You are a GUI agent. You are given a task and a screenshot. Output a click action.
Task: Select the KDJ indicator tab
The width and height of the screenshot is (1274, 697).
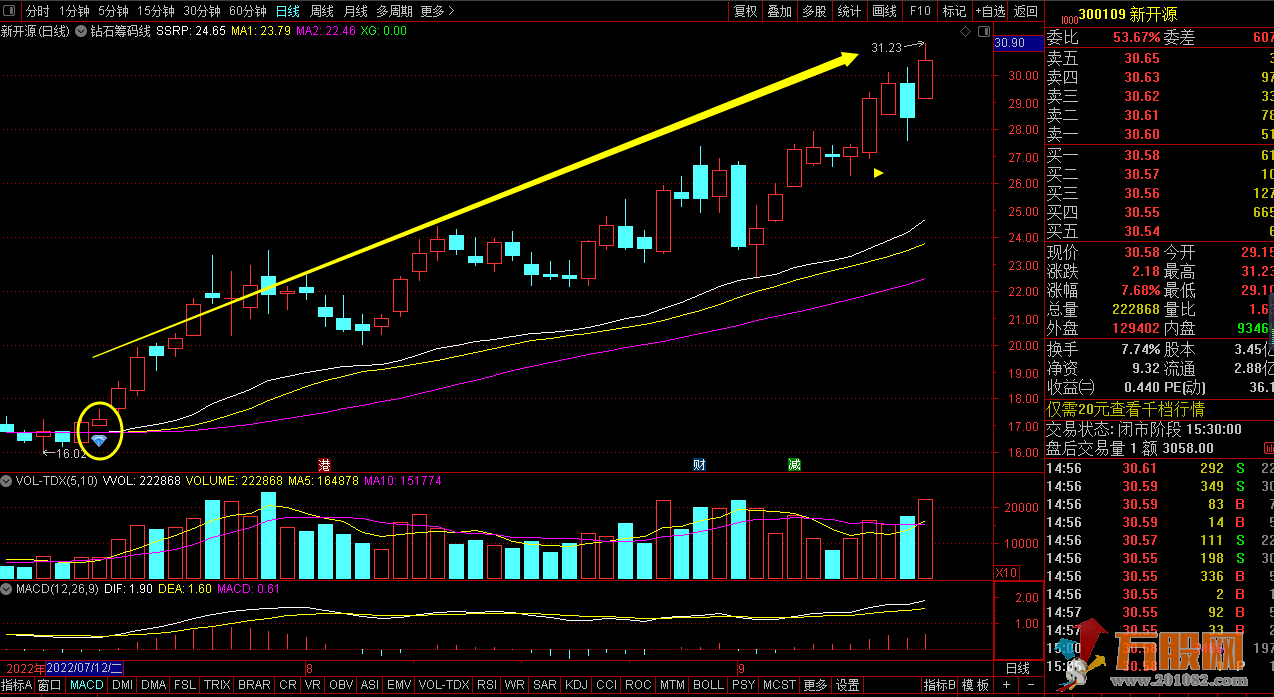tap(576, 685)
